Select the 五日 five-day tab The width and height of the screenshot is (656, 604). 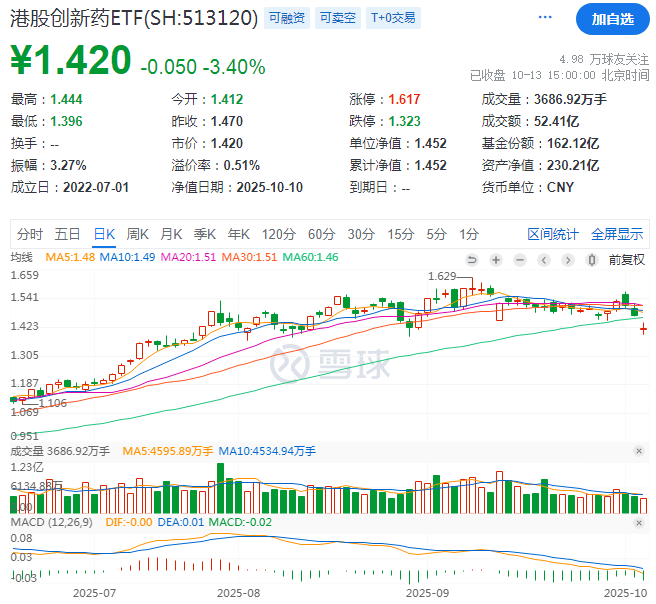pos(68,234)
